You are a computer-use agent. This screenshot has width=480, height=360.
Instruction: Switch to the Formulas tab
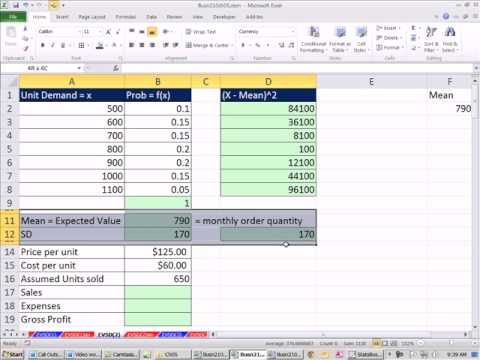(x=126, y=17)
